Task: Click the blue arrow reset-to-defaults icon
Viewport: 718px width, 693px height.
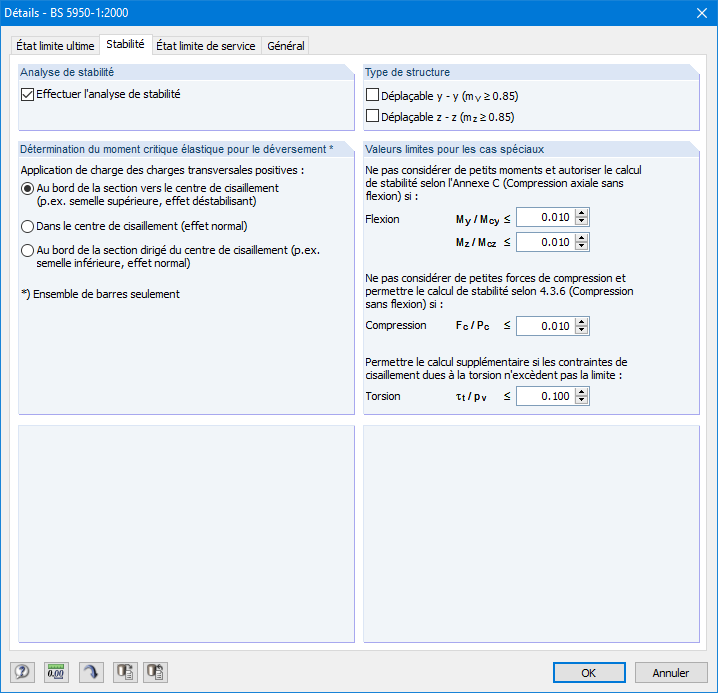Action: (x=91, y=672)
